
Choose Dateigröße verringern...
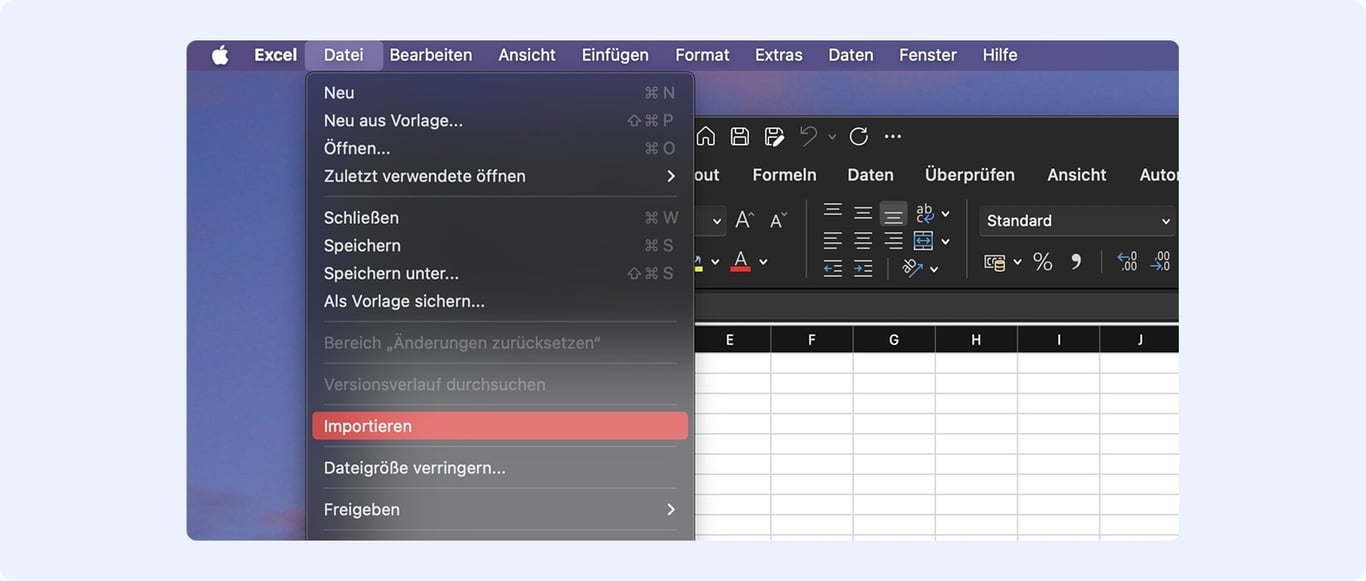pos(499,468)
